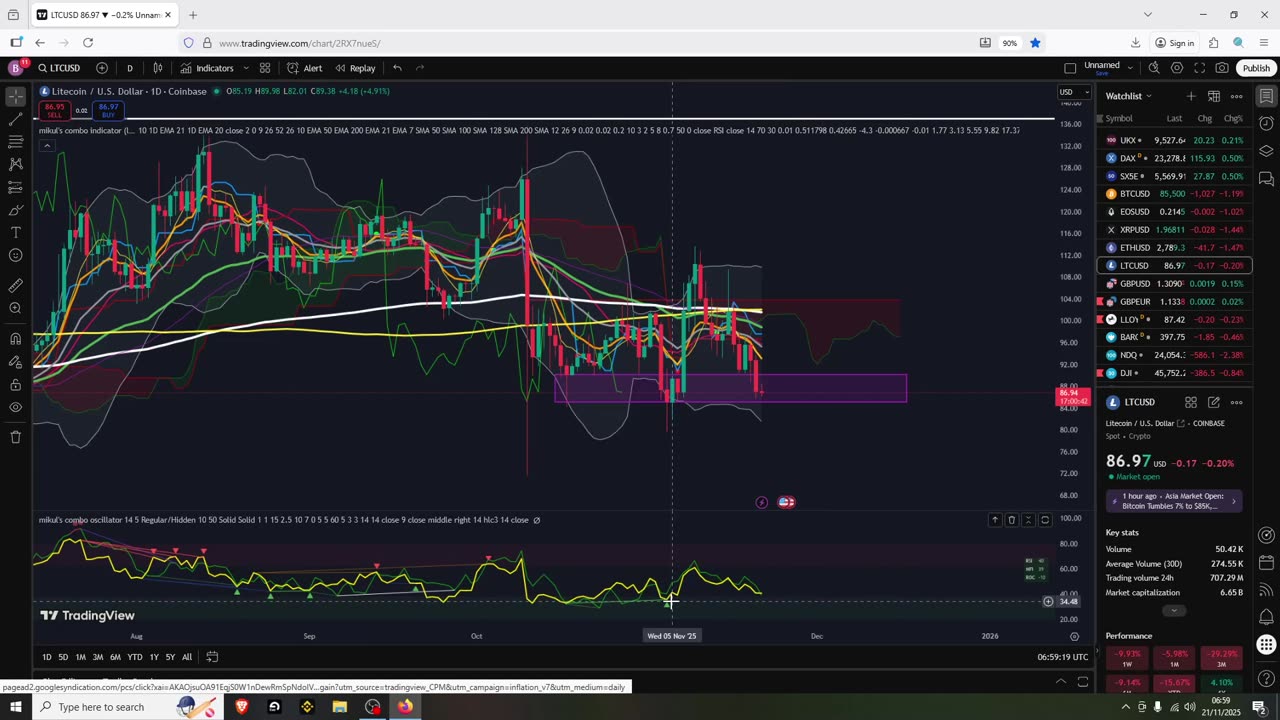Click the Publish button
This screenshot has height=720, width=1280.
[1256, 68]
